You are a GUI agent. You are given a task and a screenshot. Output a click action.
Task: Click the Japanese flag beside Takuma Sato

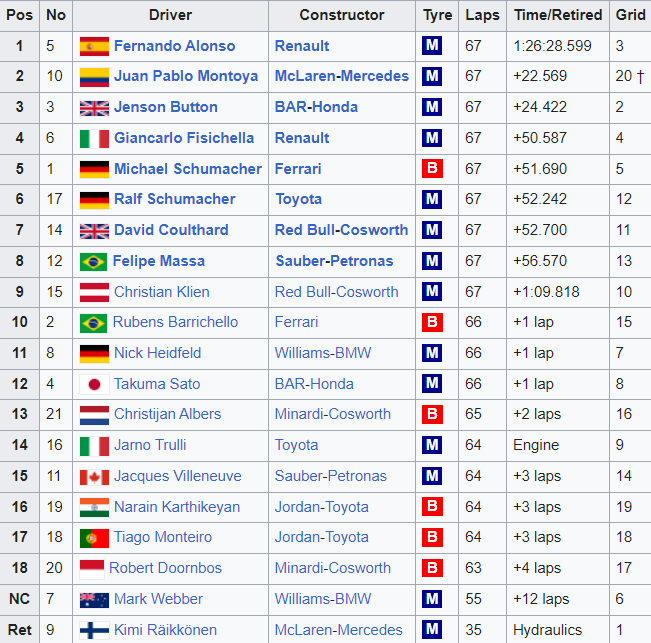tap(94, 384)
